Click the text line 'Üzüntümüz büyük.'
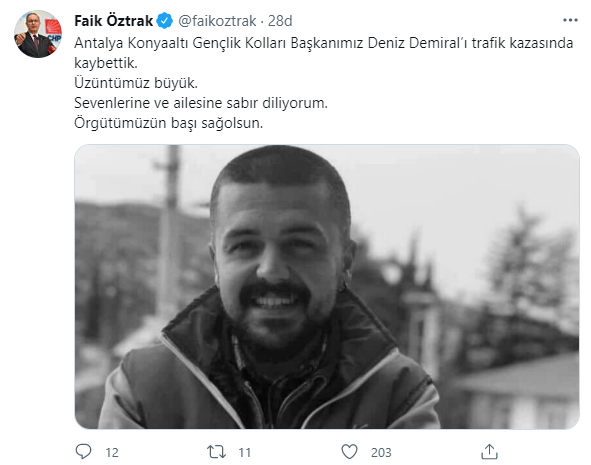591x465 pixels. pyautogui.click(x=136, y=83)
